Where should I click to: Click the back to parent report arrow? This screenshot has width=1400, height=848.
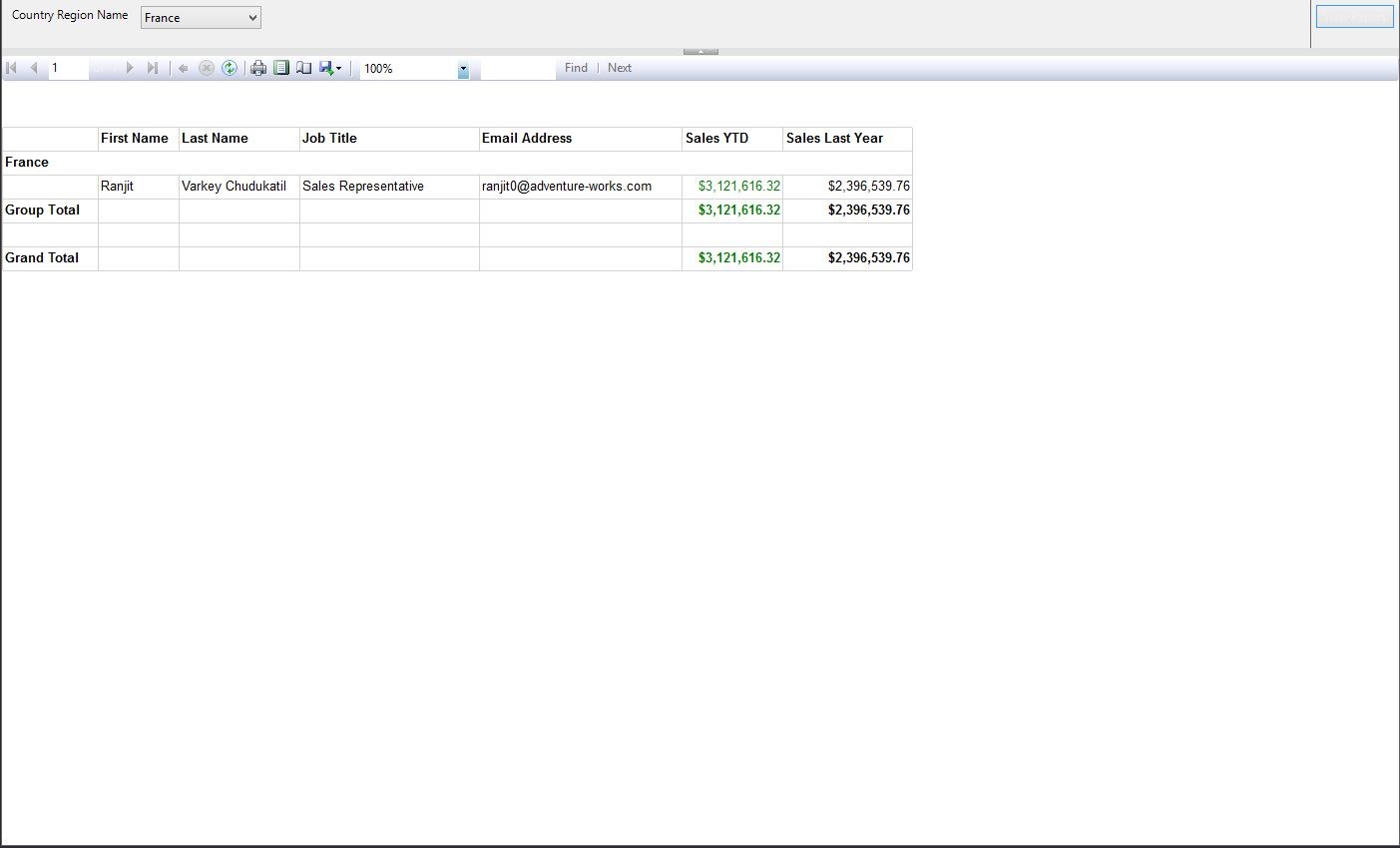click(x=183, y=68)
